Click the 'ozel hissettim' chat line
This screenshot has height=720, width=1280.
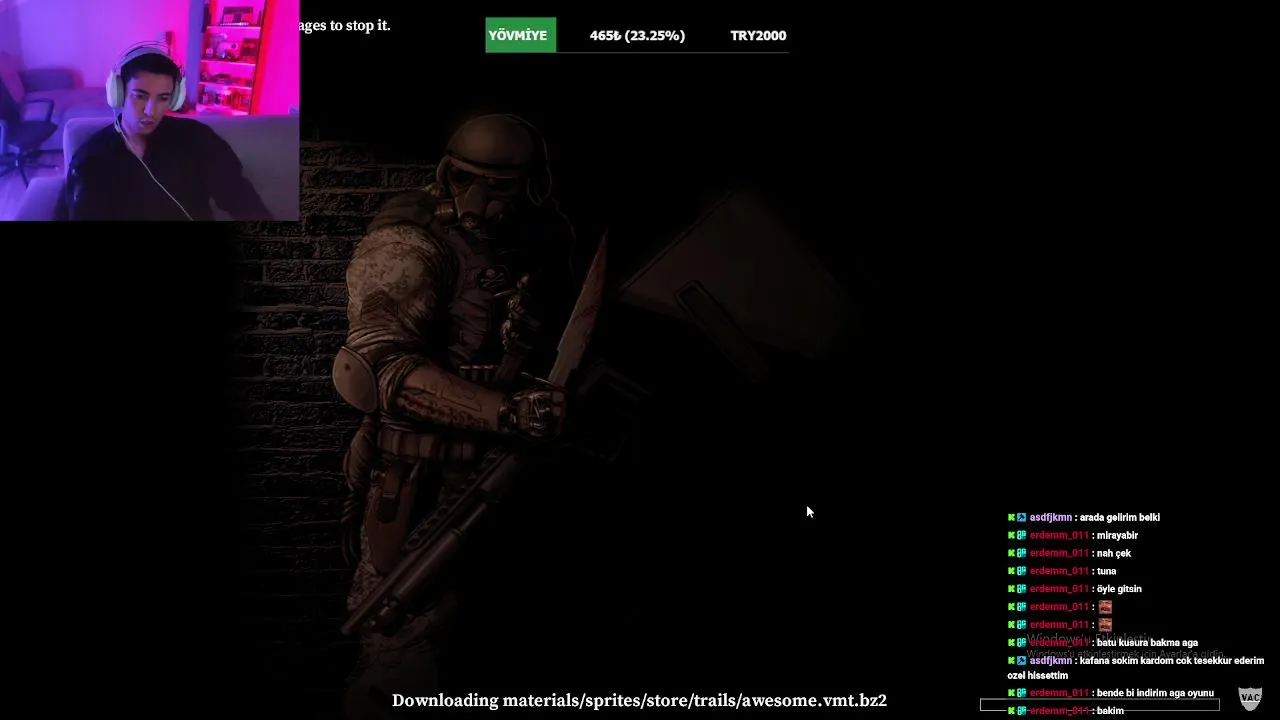tap(1037, 676)
